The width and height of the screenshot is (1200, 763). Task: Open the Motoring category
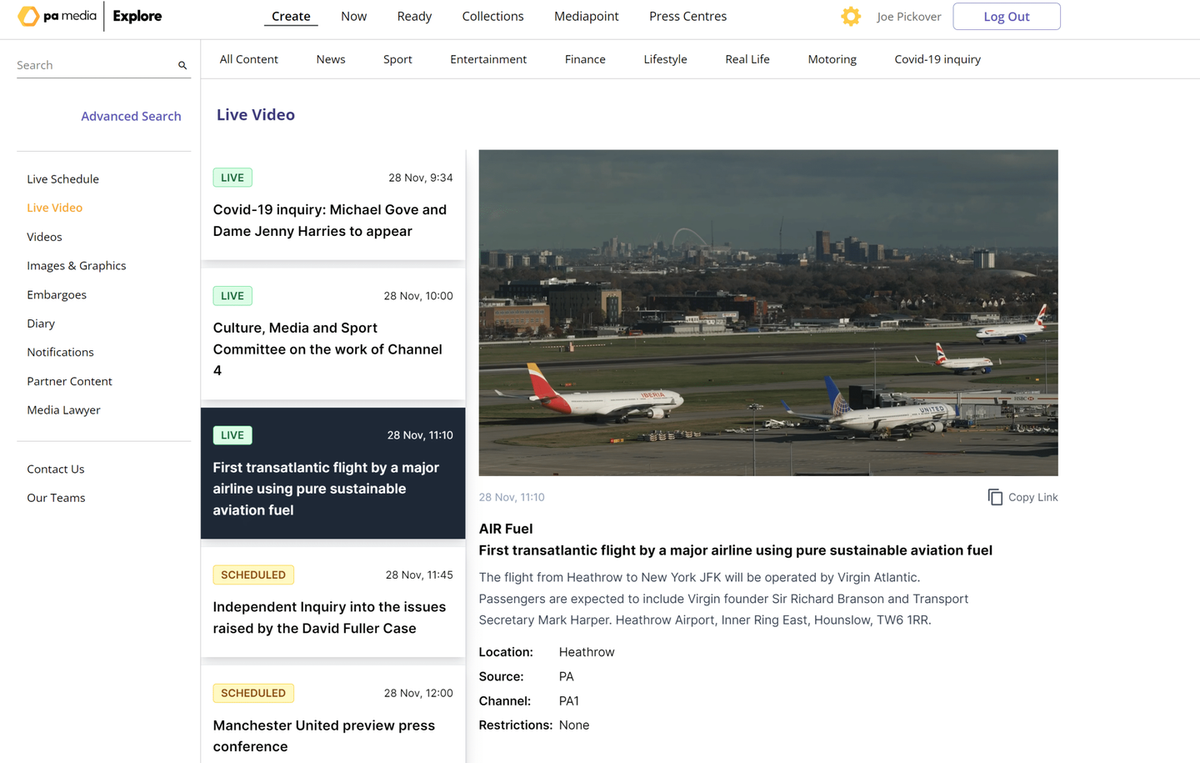pyautogui.click(x=832, y=59)
